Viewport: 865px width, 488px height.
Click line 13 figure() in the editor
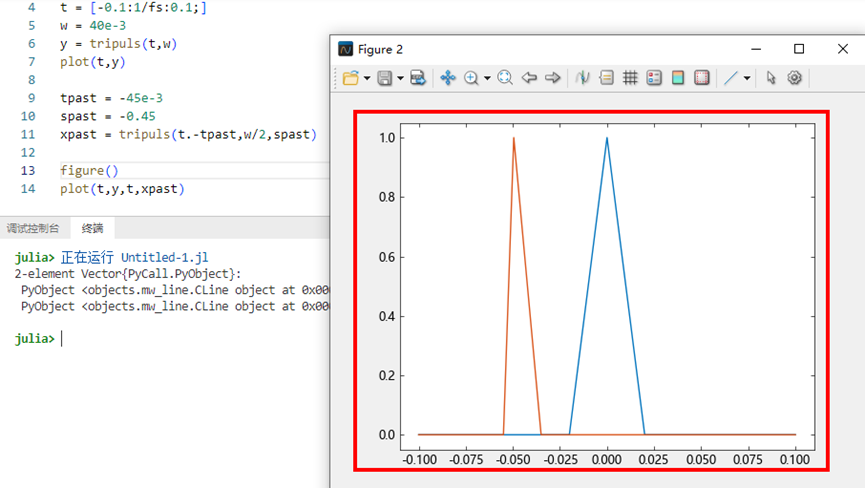[89, 170]
